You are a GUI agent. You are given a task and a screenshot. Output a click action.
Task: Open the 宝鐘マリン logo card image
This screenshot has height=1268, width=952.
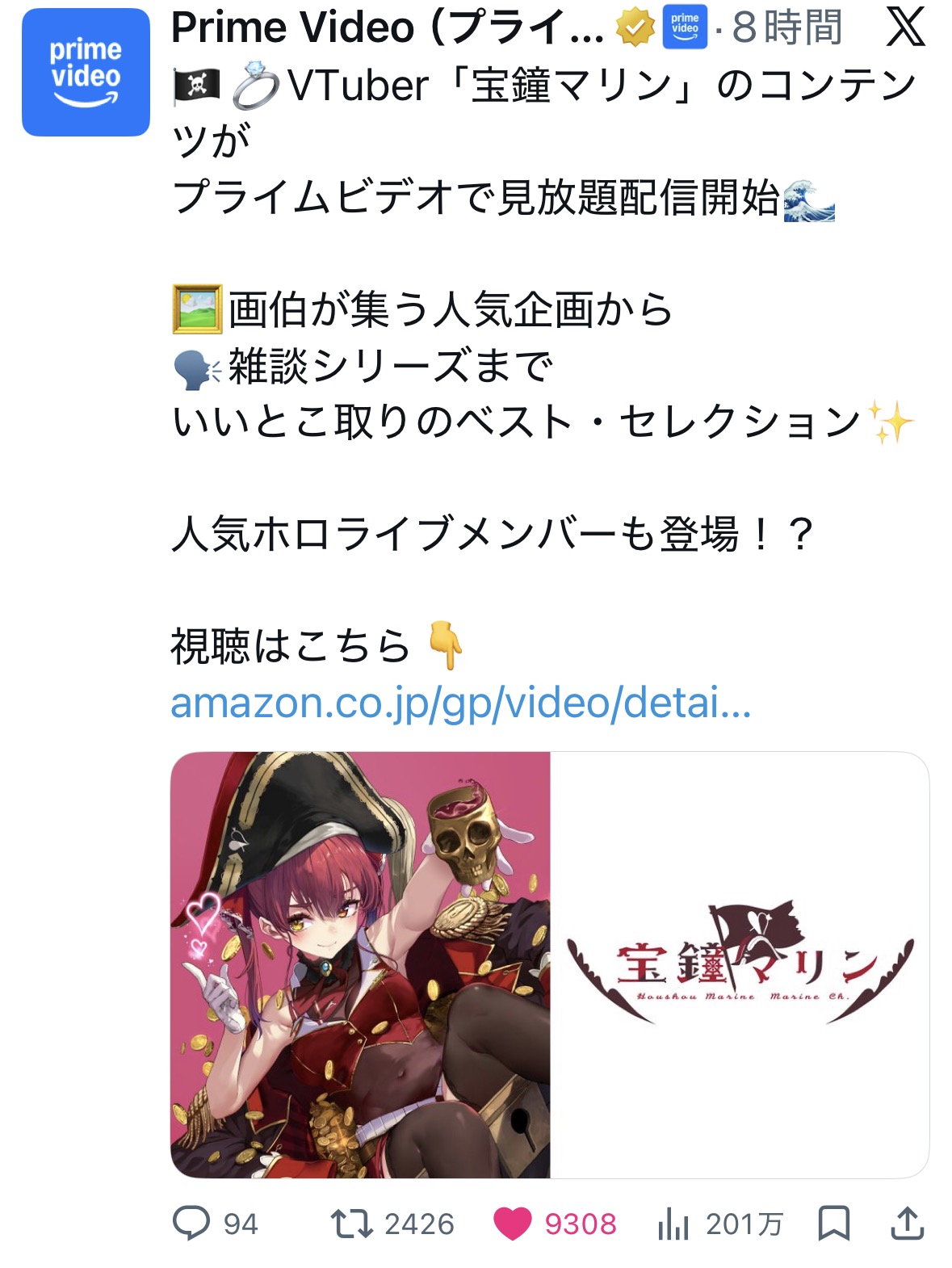coord(740,964)
